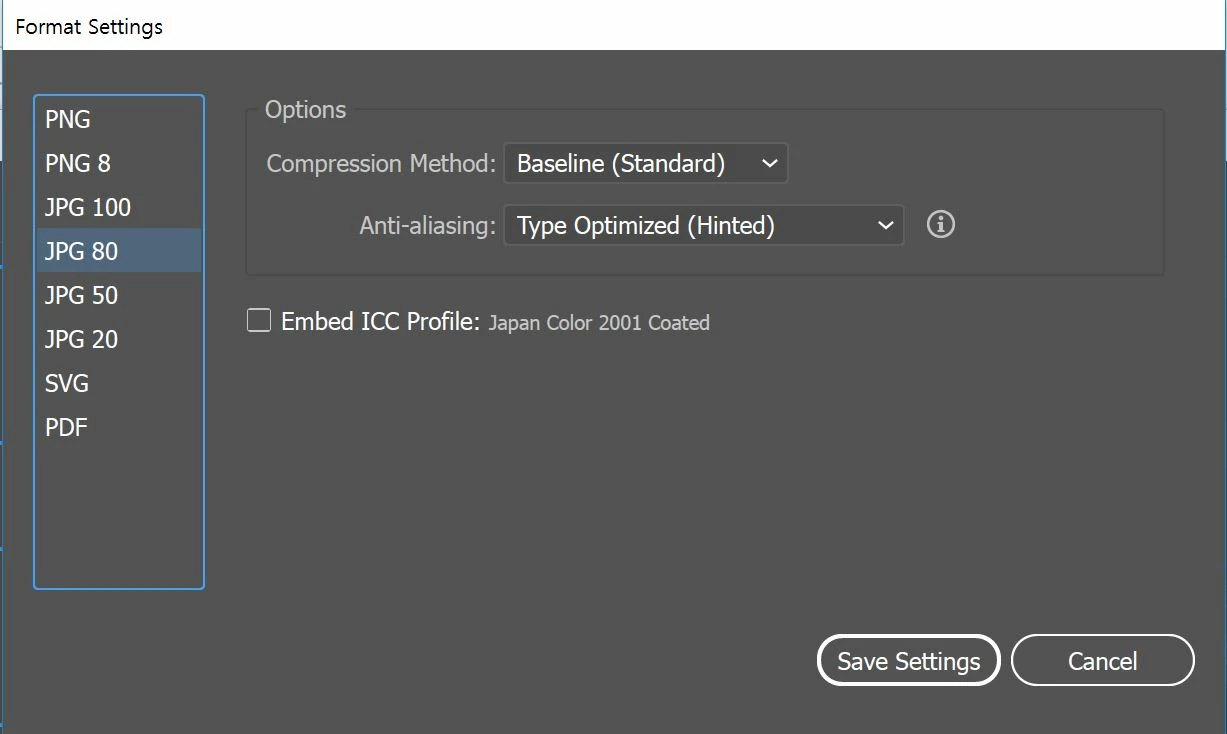This screenshot has width=1227, height=734.
Task: Select PNG 8 format
Action: [119, 163]
